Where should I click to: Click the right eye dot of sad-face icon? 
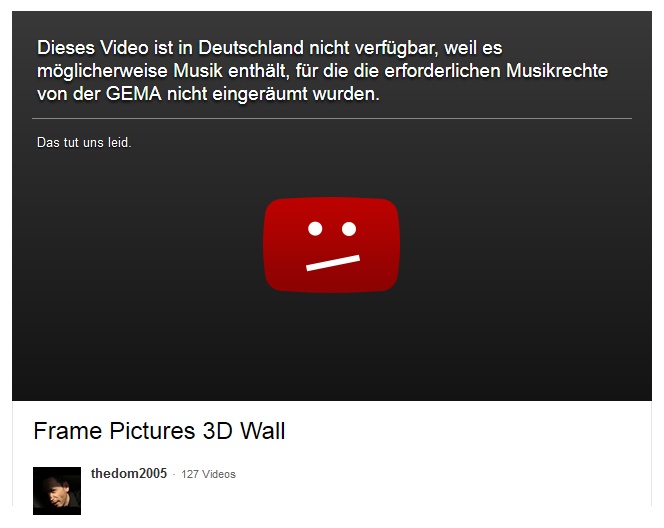pos(349,229)
